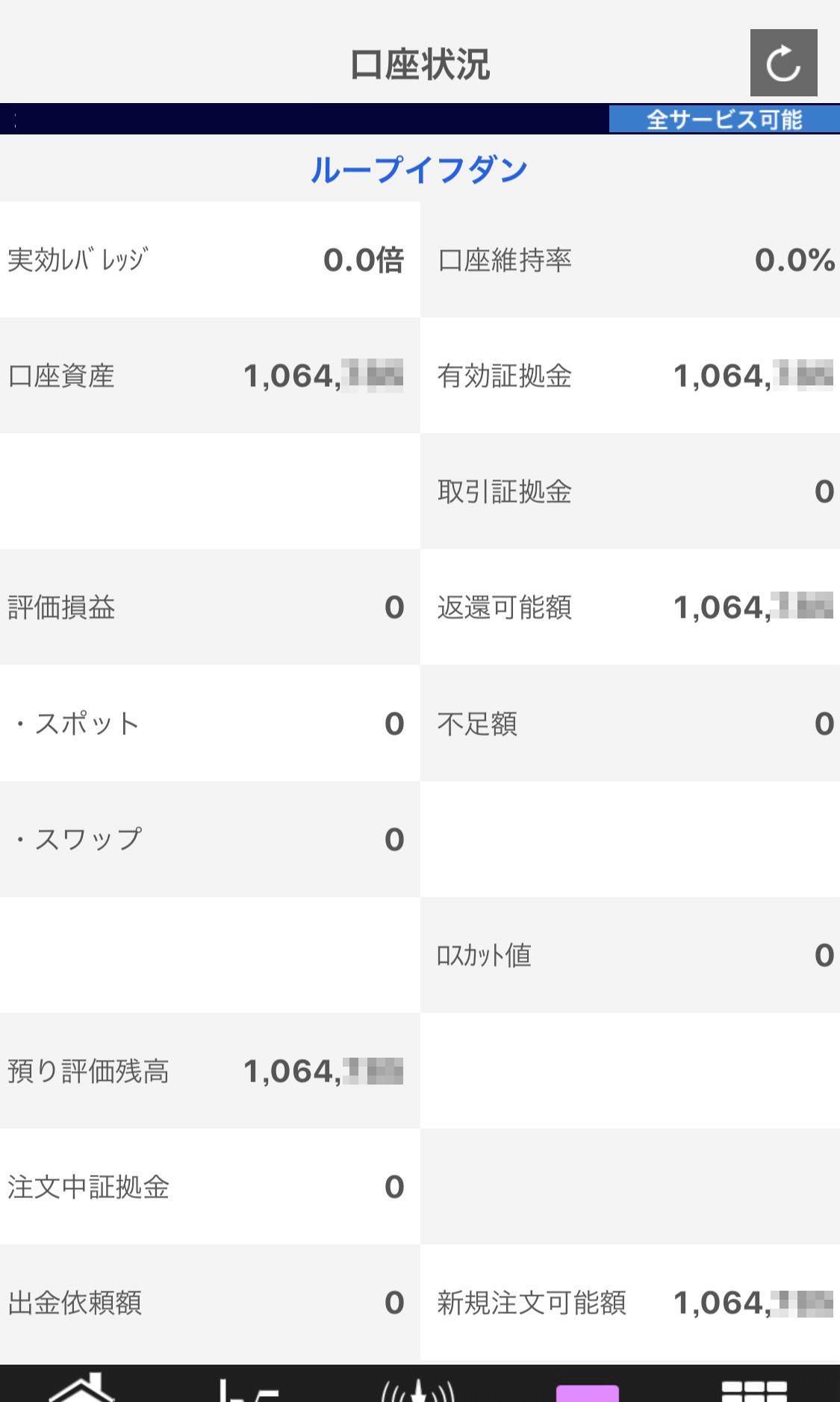Image resolution: width=840 pixels, height=1402 pixels.
Task: Select the スワップ row
Action: (x=210, y=840)
